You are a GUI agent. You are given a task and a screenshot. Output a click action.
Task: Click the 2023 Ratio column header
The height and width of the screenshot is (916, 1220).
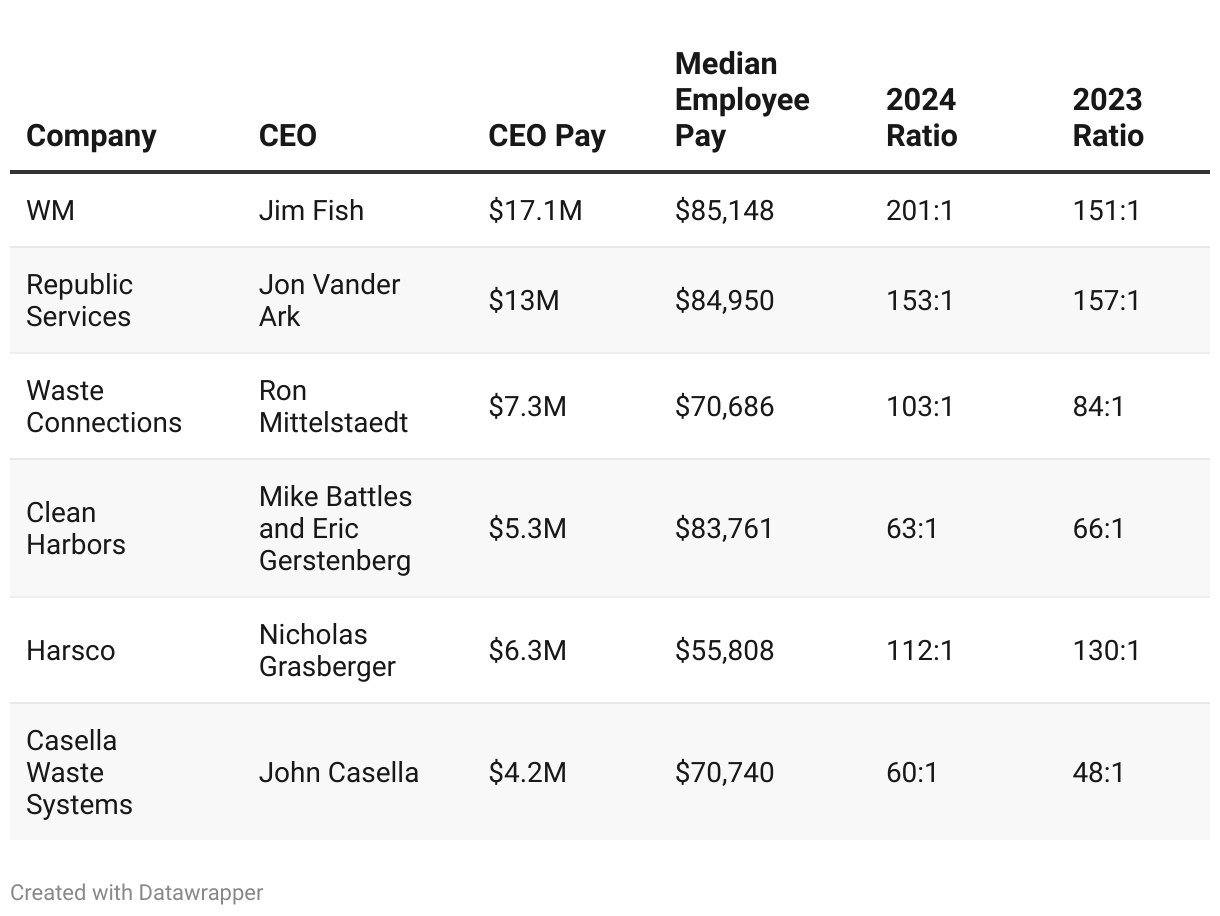tap(1108, 118)
